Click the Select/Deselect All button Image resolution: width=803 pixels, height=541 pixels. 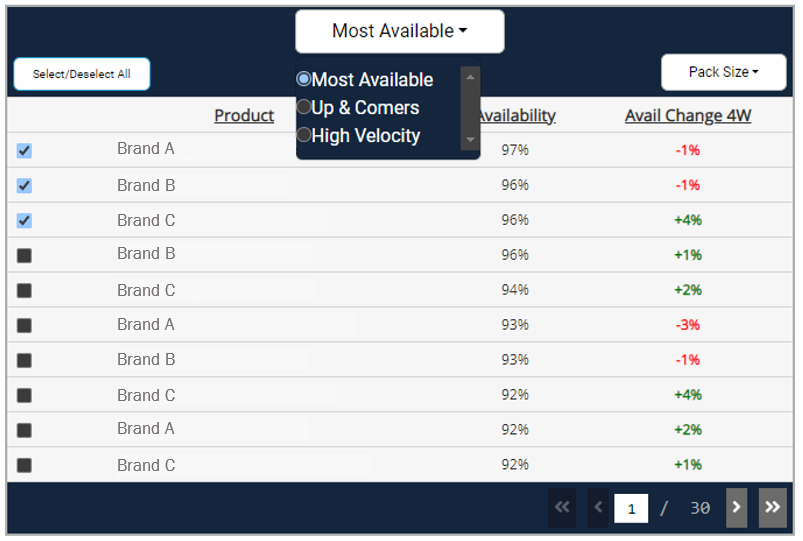[x=81, y=74]
